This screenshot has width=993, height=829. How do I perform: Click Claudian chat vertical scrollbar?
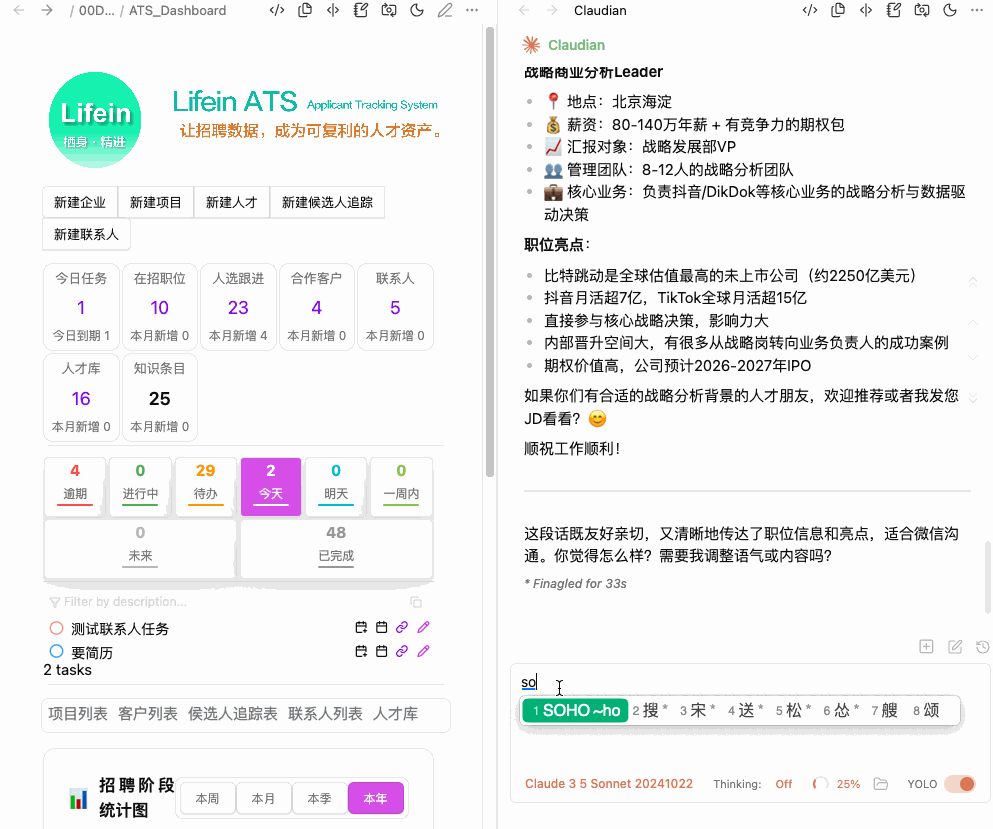988,576
